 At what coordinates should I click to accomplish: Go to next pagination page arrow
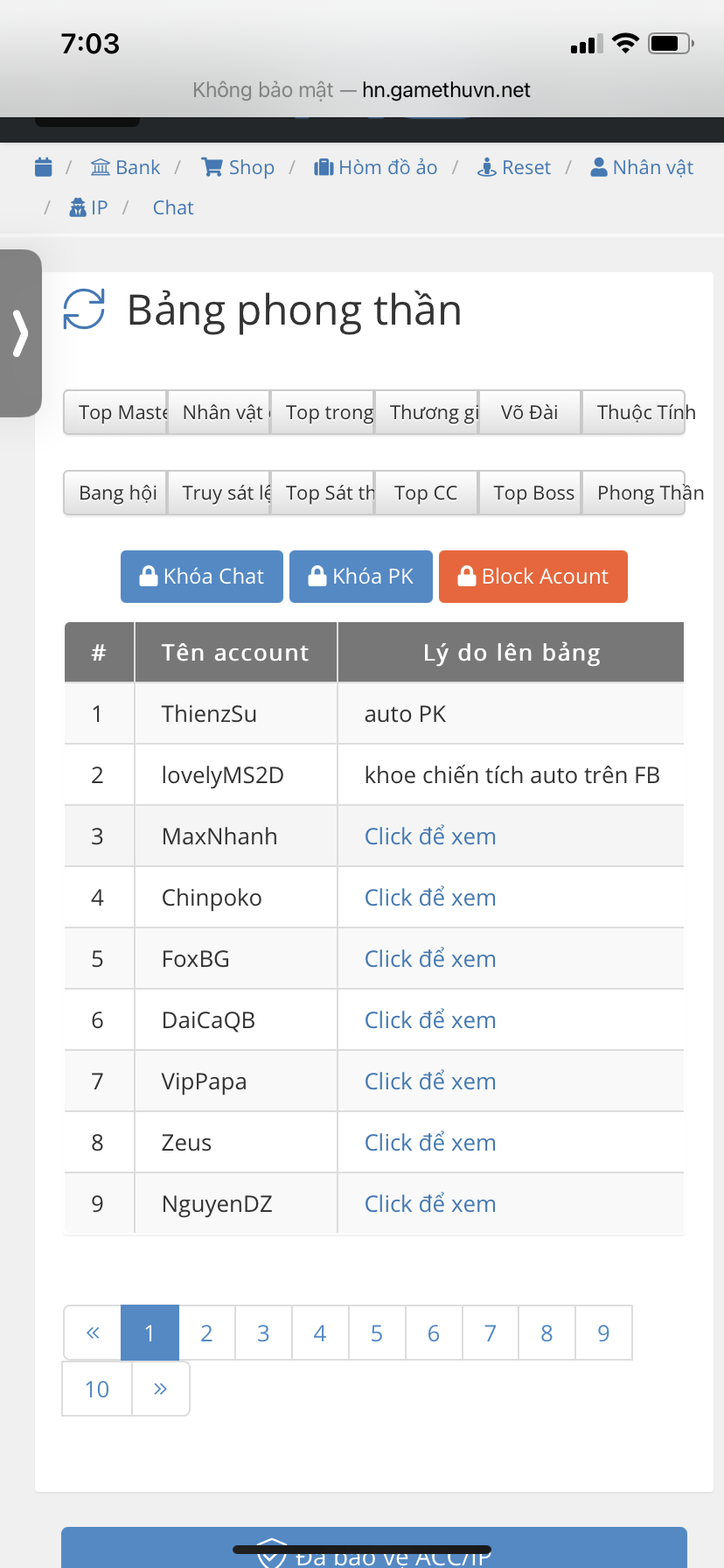pyautogui.click(x=160, y=1389)
